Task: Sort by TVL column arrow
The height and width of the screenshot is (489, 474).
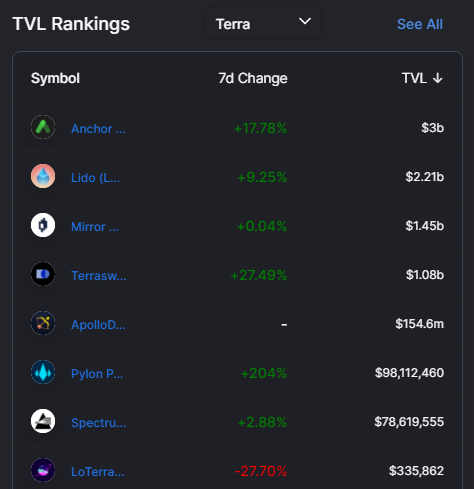Action: coord(438,78)
